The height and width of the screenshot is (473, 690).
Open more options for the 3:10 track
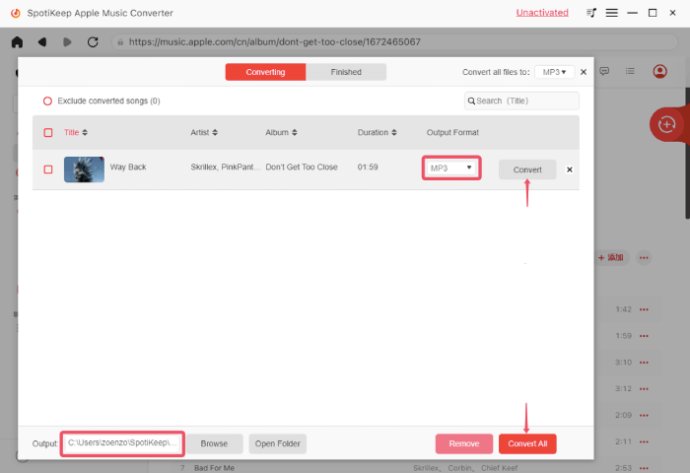pos(644,363)
